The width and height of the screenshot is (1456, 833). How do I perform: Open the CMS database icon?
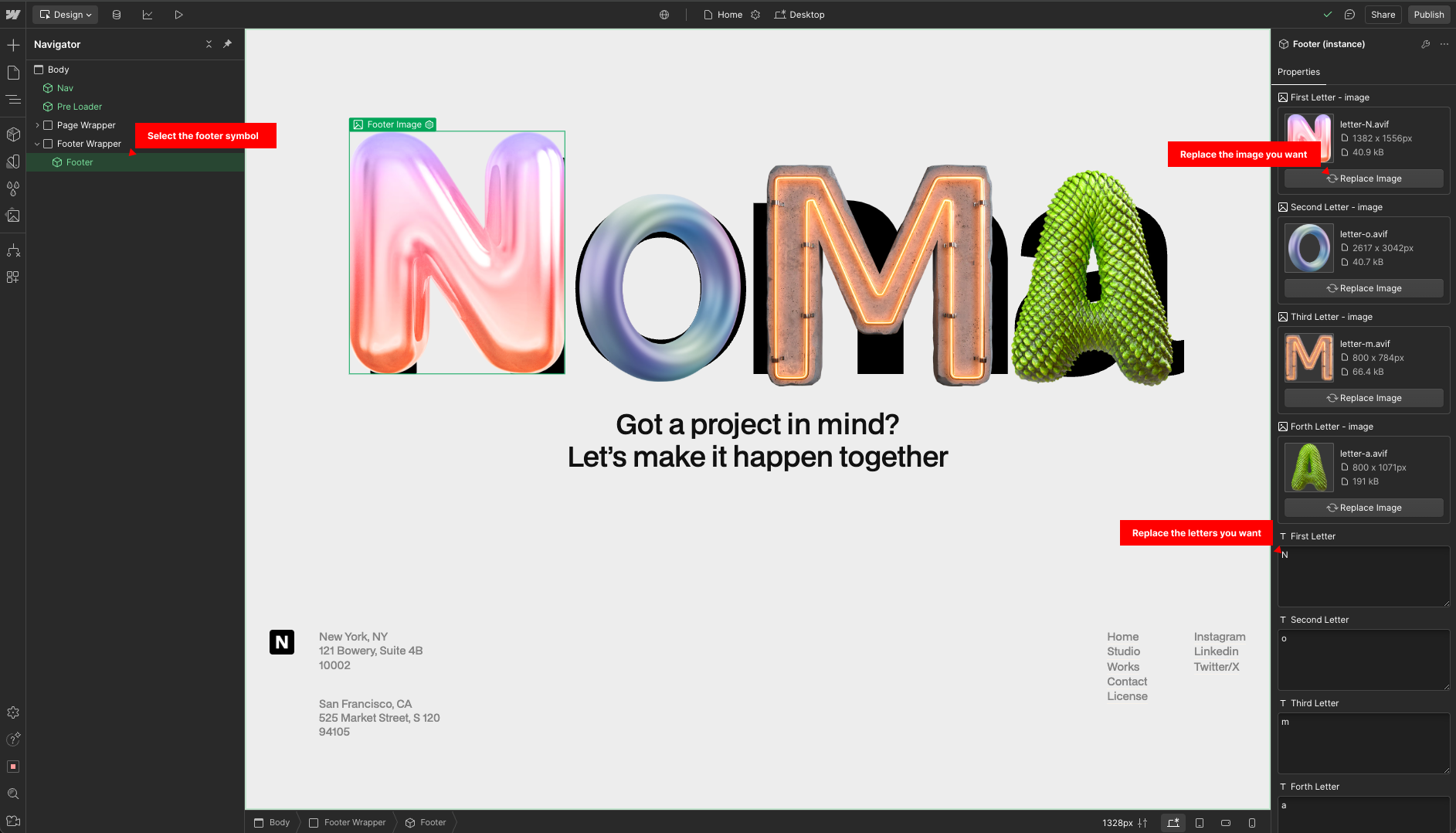[117, 15]
